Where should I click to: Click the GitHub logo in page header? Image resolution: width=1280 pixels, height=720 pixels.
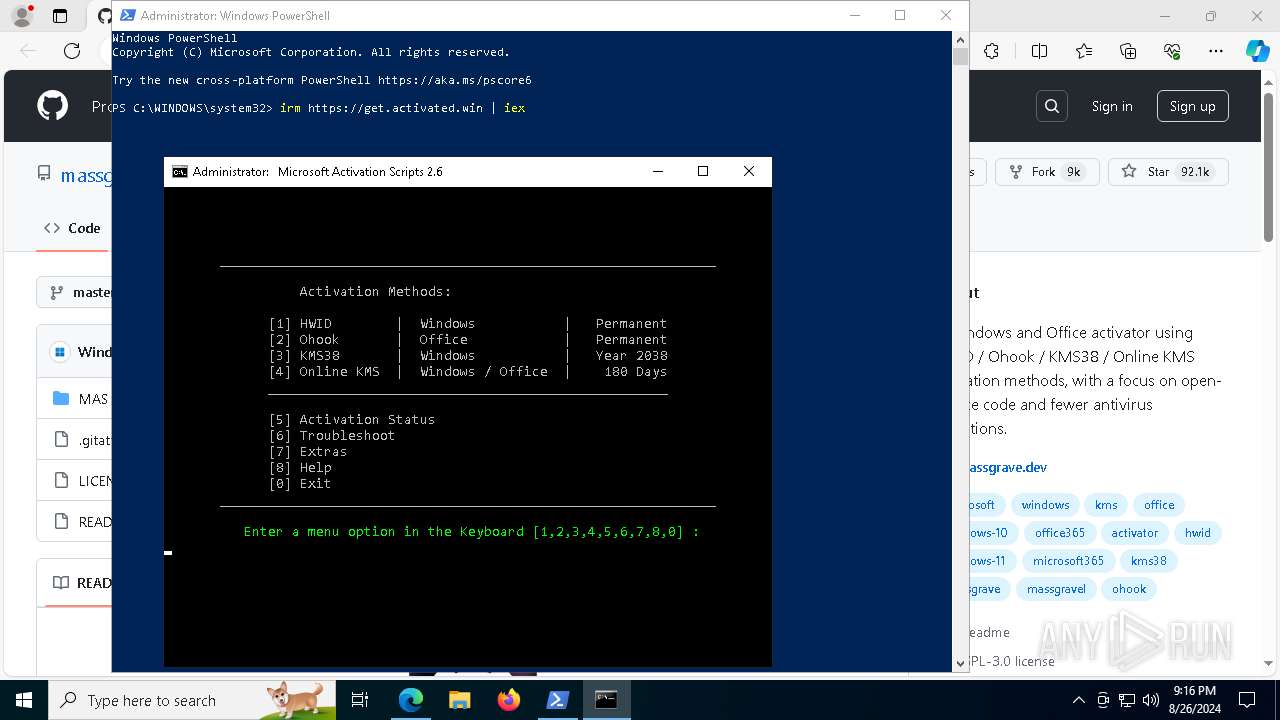53,106
